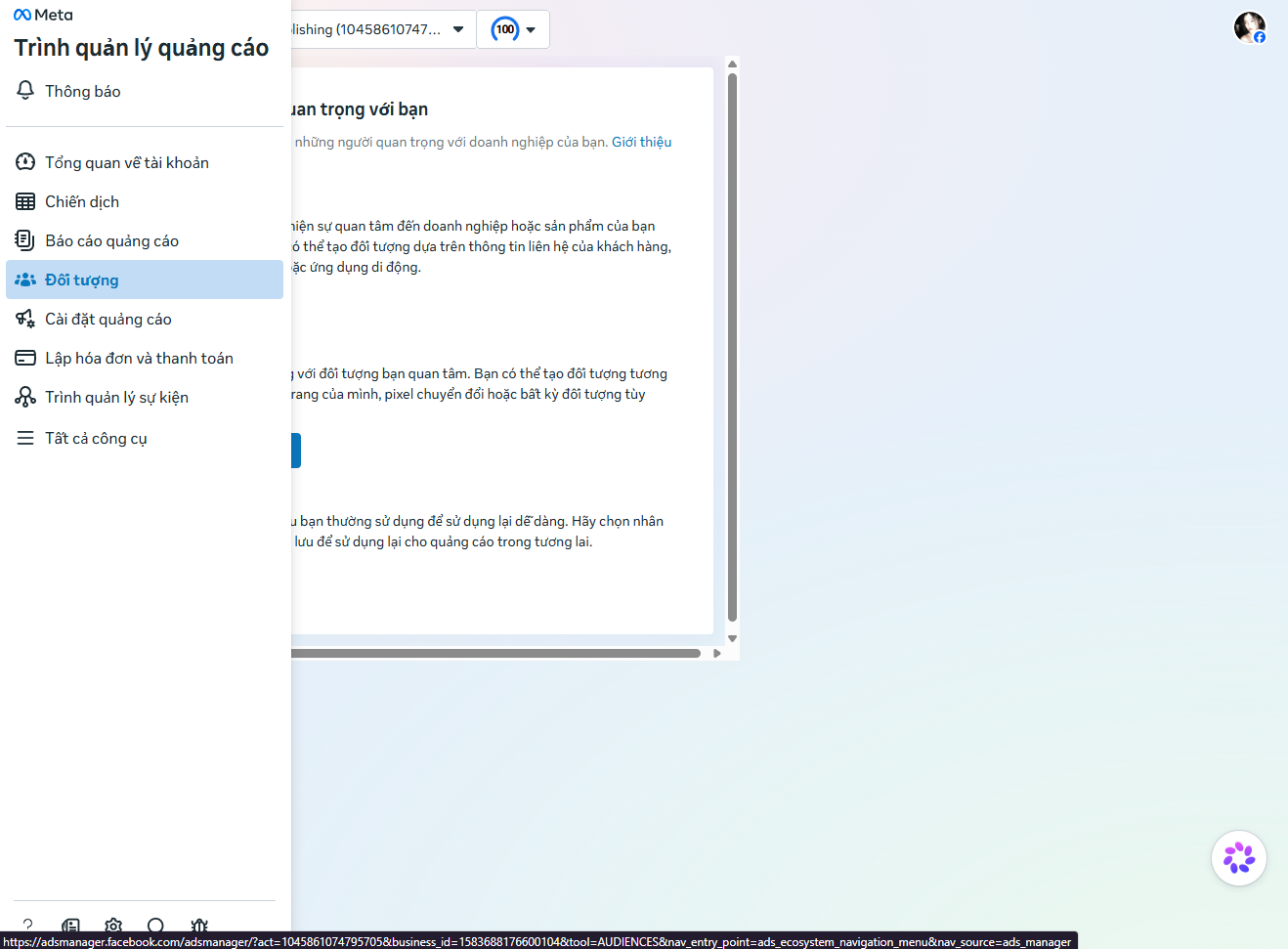This screenshot has width=1288, height=949.
Task: Click the Events Manager nodes icon
Action: [25, 397]
